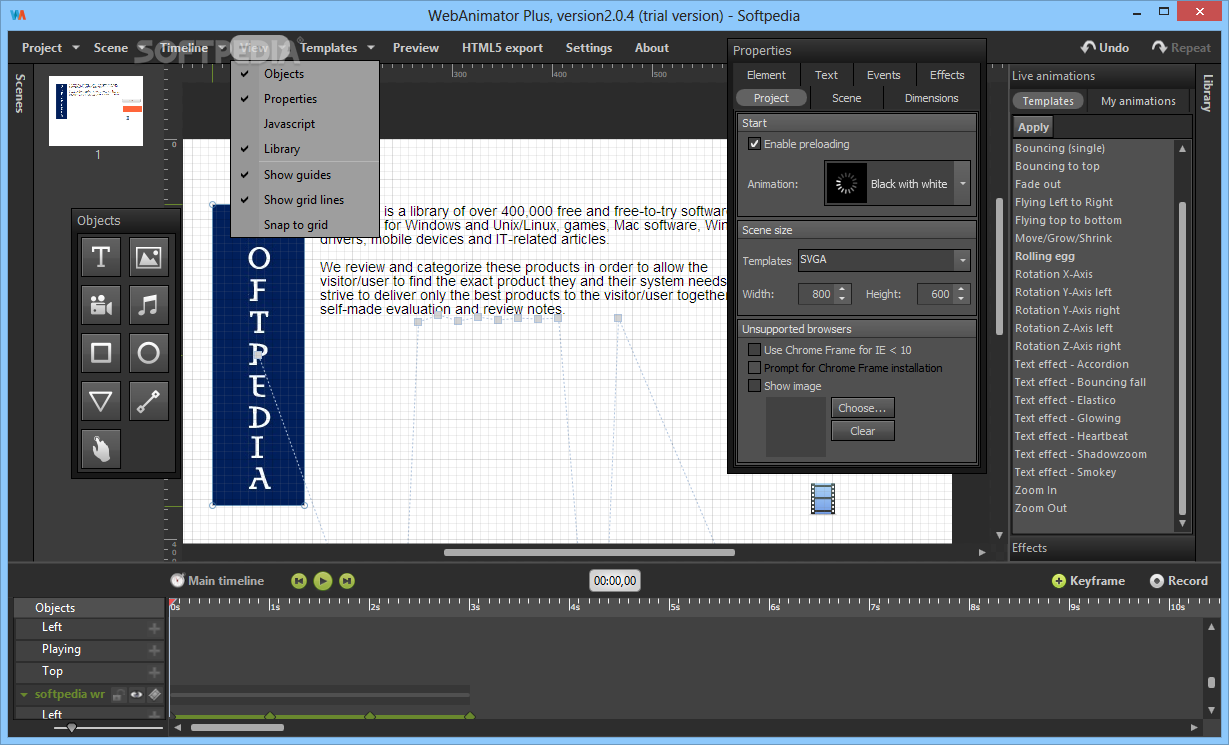
Task: Open the About menu
Action: click(652, 47)
